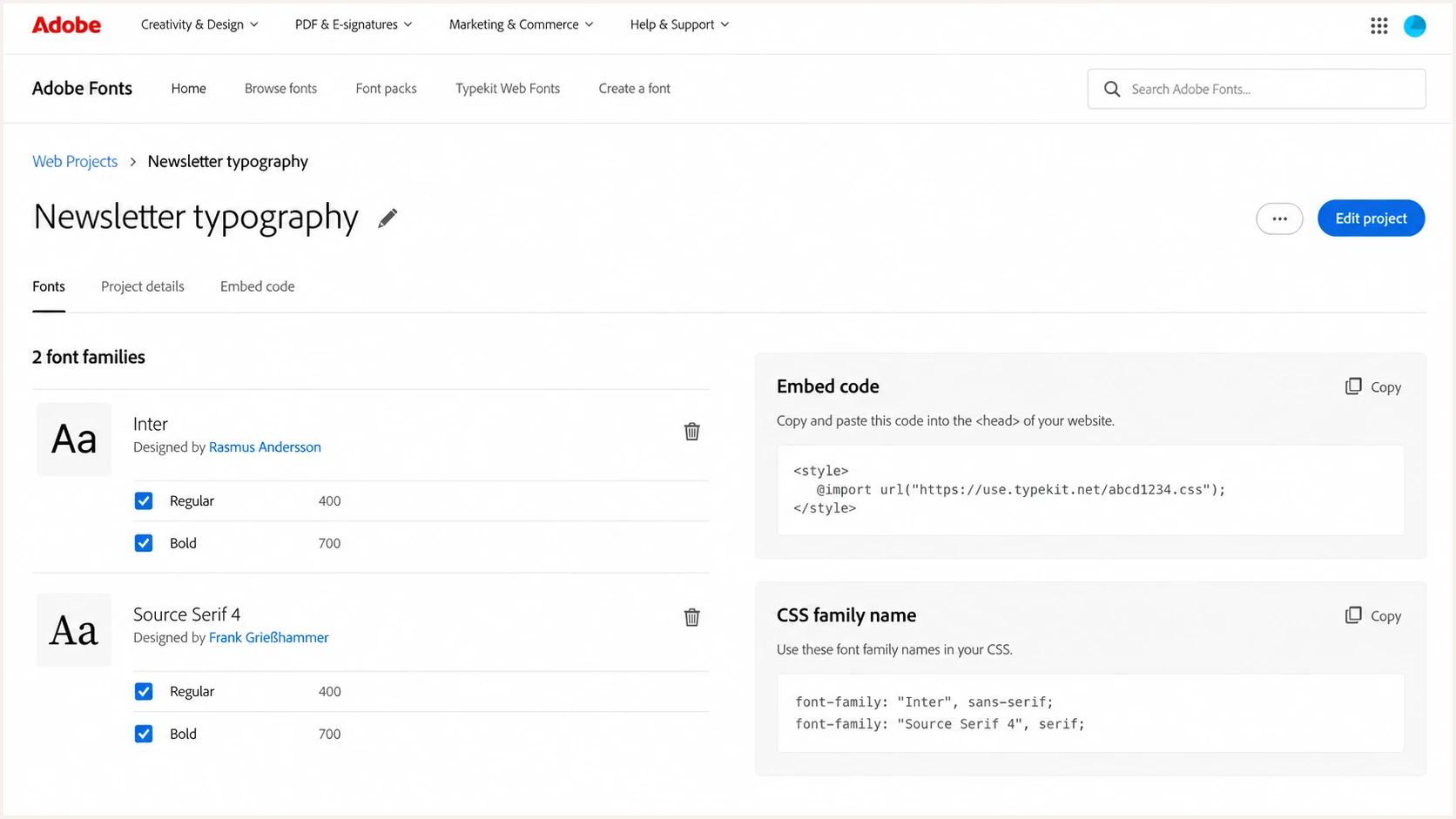Open Create a font
Screen dimensions: 1456x819
pyautogui.click(x=634, y=89)
